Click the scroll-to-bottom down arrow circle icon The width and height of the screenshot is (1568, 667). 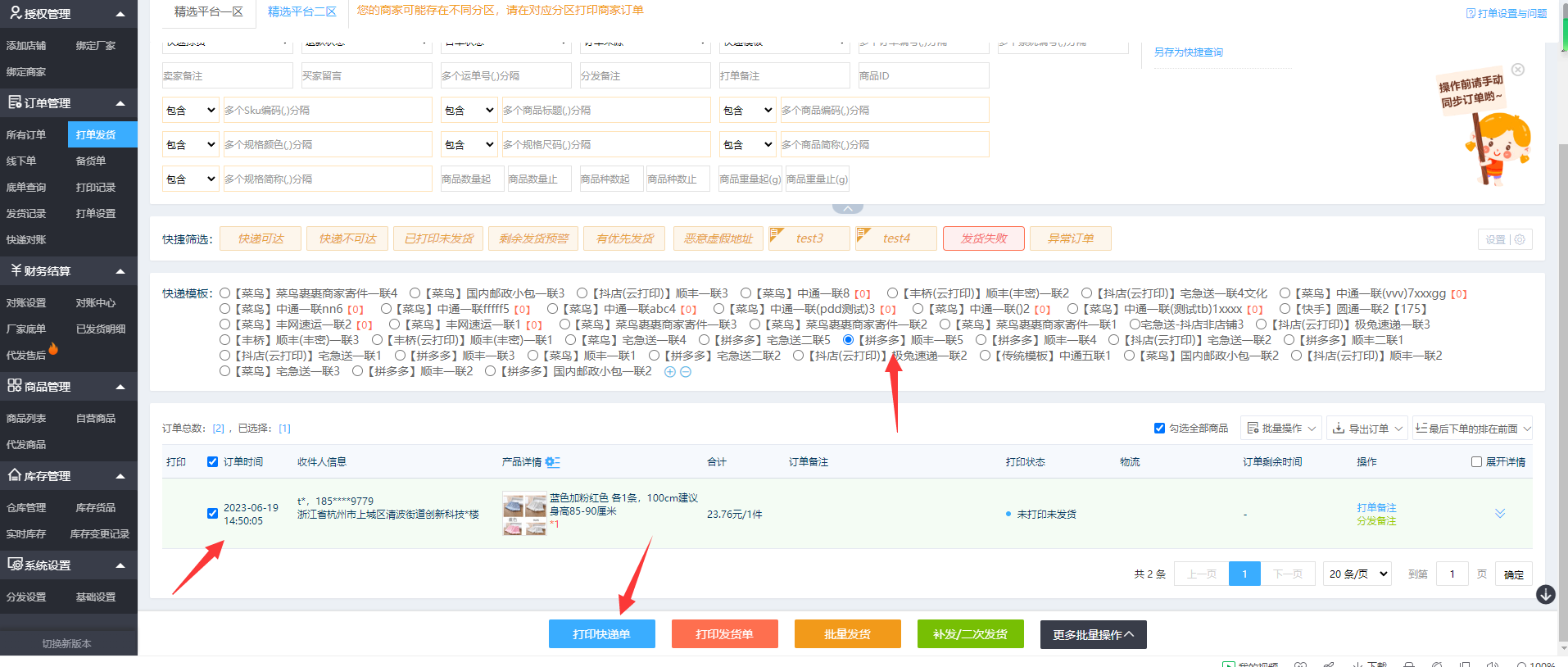point(1545,595)
